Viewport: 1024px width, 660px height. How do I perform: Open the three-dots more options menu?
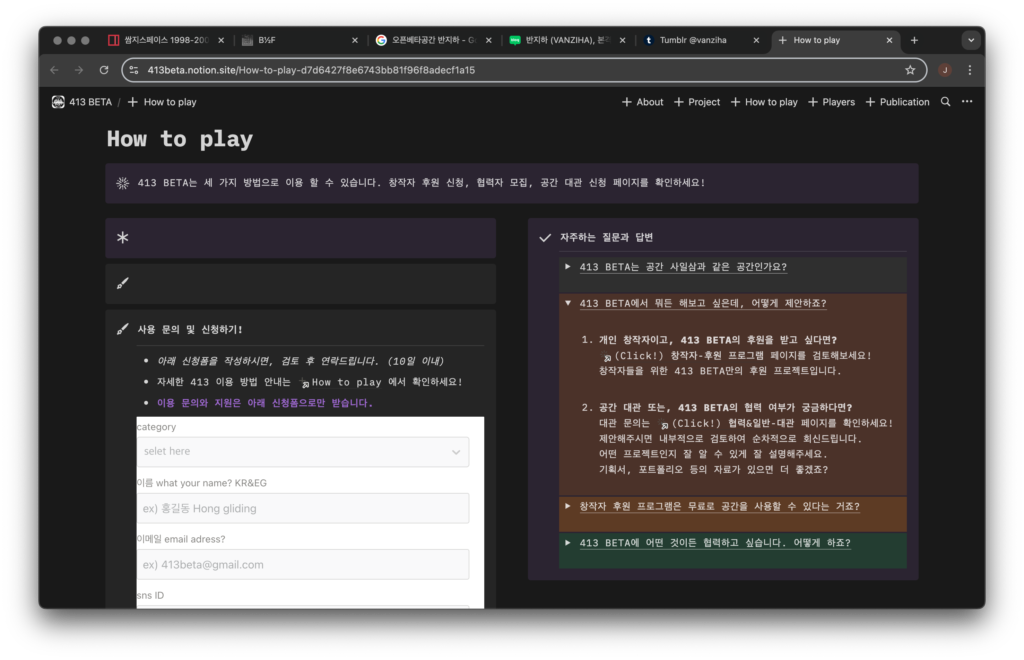[x=966, y=102]
